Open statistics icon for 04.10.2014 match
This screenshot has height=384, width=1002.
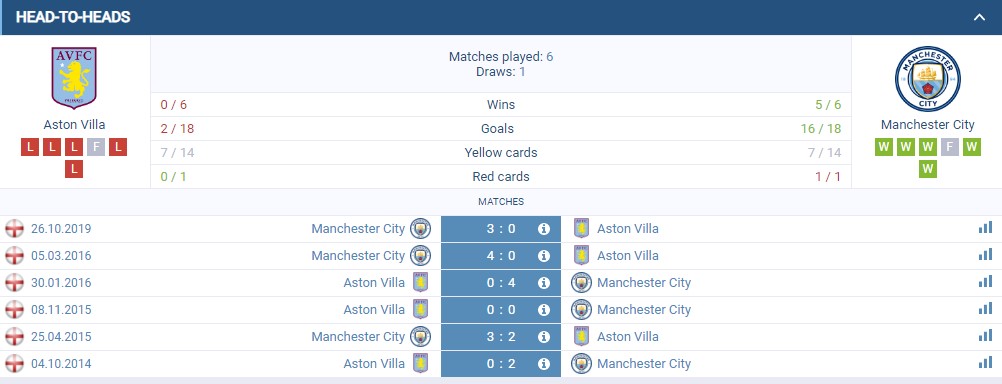(x=985, y=363)
